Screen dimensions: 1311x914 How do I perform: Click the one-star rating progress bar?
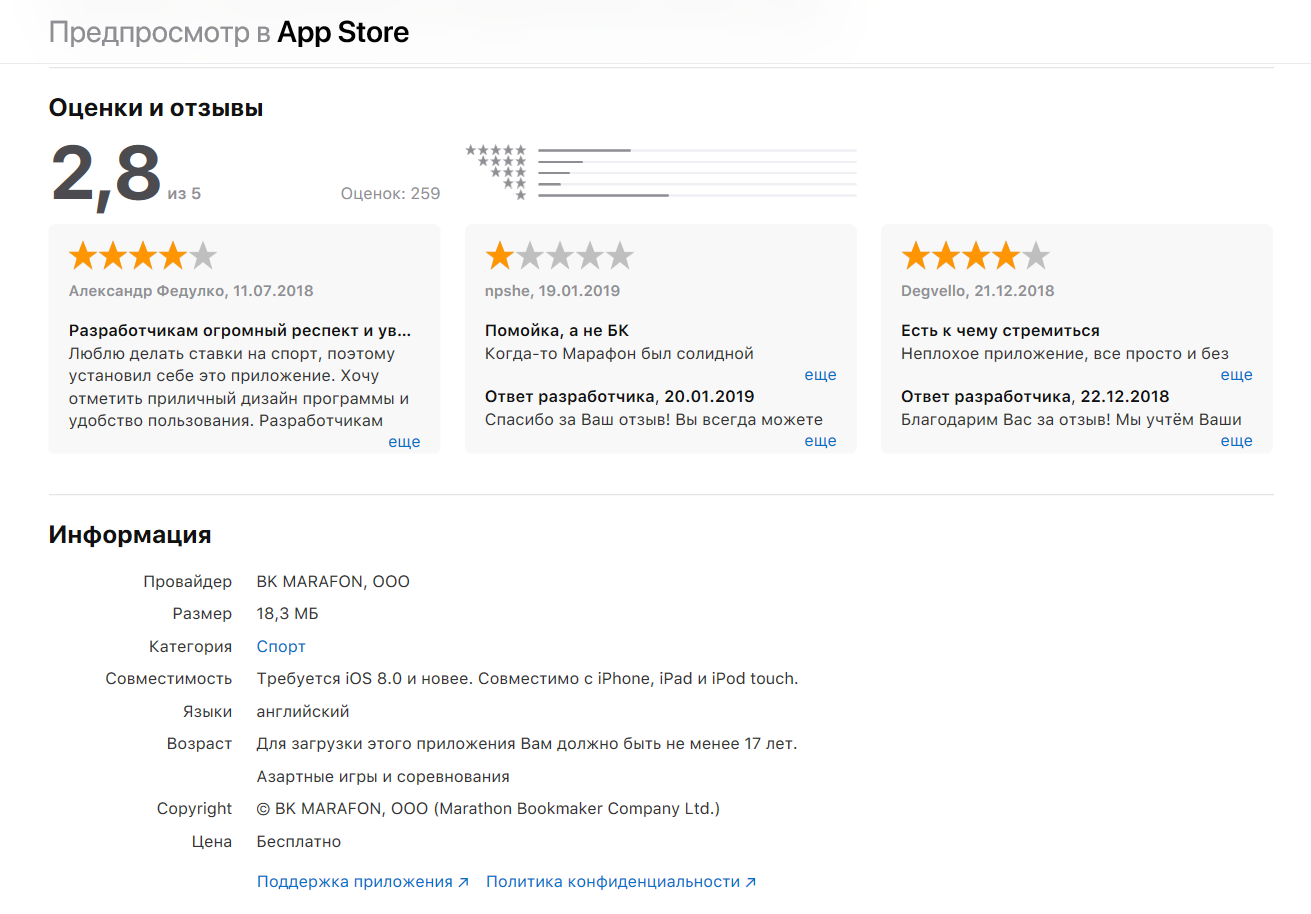click(697, 195)
